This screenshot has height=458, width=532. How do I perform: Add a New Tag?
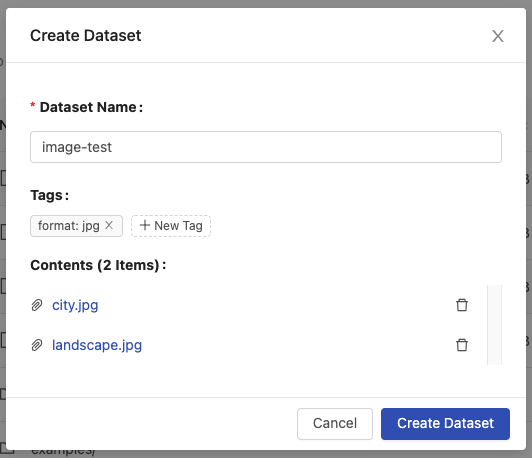[171, 226]
